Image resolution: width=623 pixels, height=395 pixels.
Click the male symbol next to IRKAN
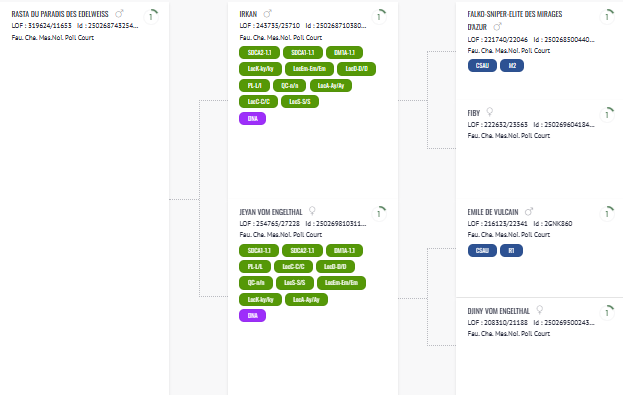267,14
